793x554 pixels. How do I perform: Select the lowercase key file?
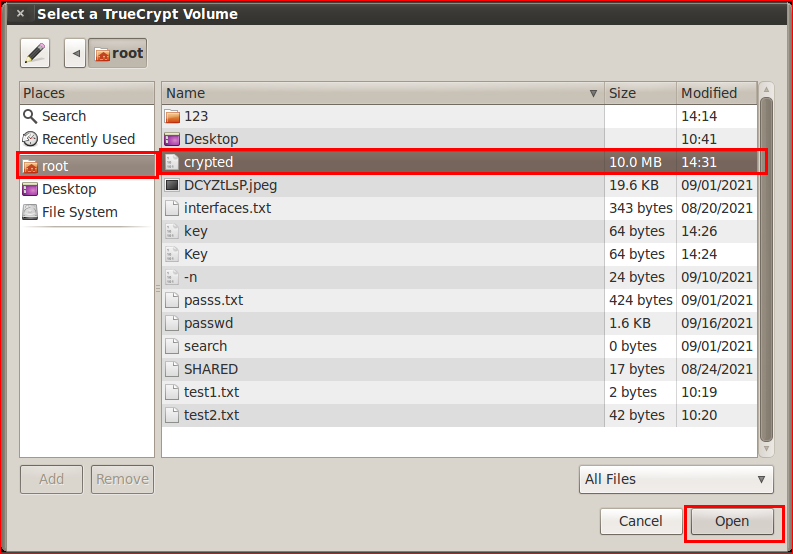point(459,231)
